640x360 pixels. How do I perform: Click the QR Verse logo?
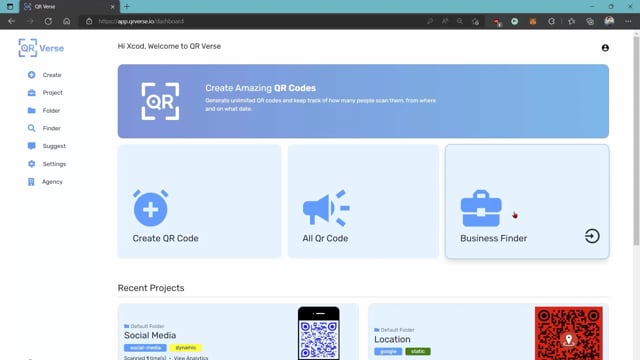coord(41,48)
